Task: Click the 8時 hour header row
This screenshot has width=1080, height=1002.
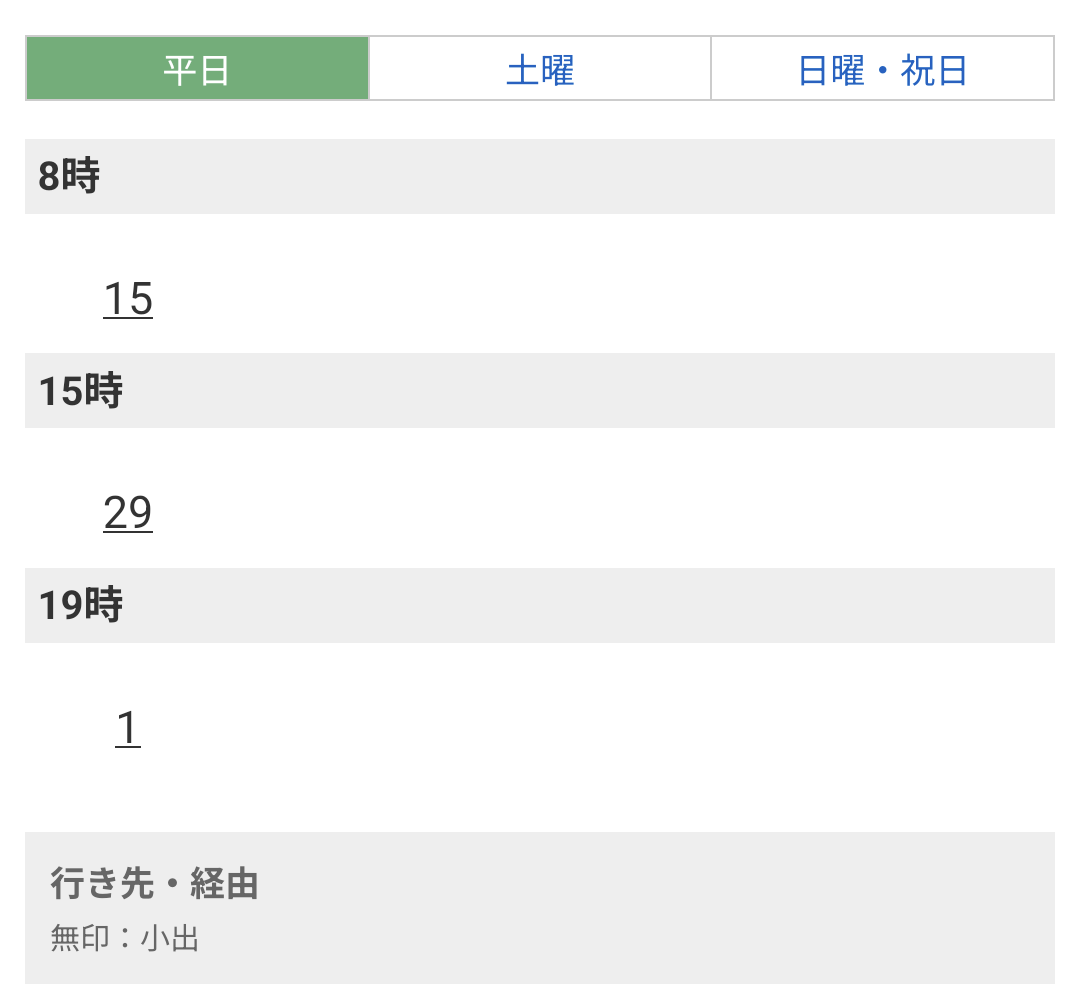Action: click(x=540, y=176)
